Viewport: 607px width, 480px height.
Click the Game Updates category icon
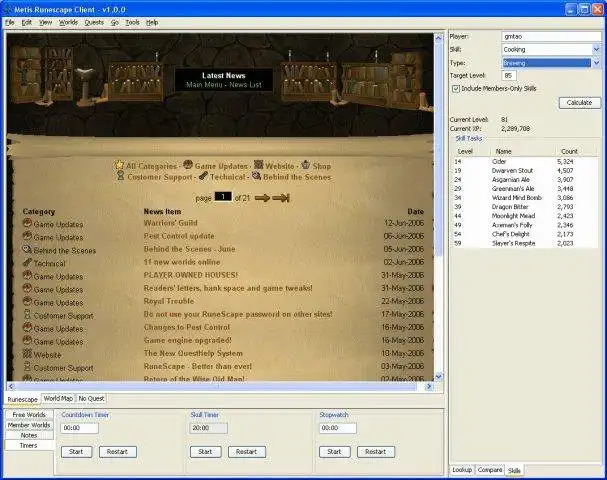(x=188, y=165)
